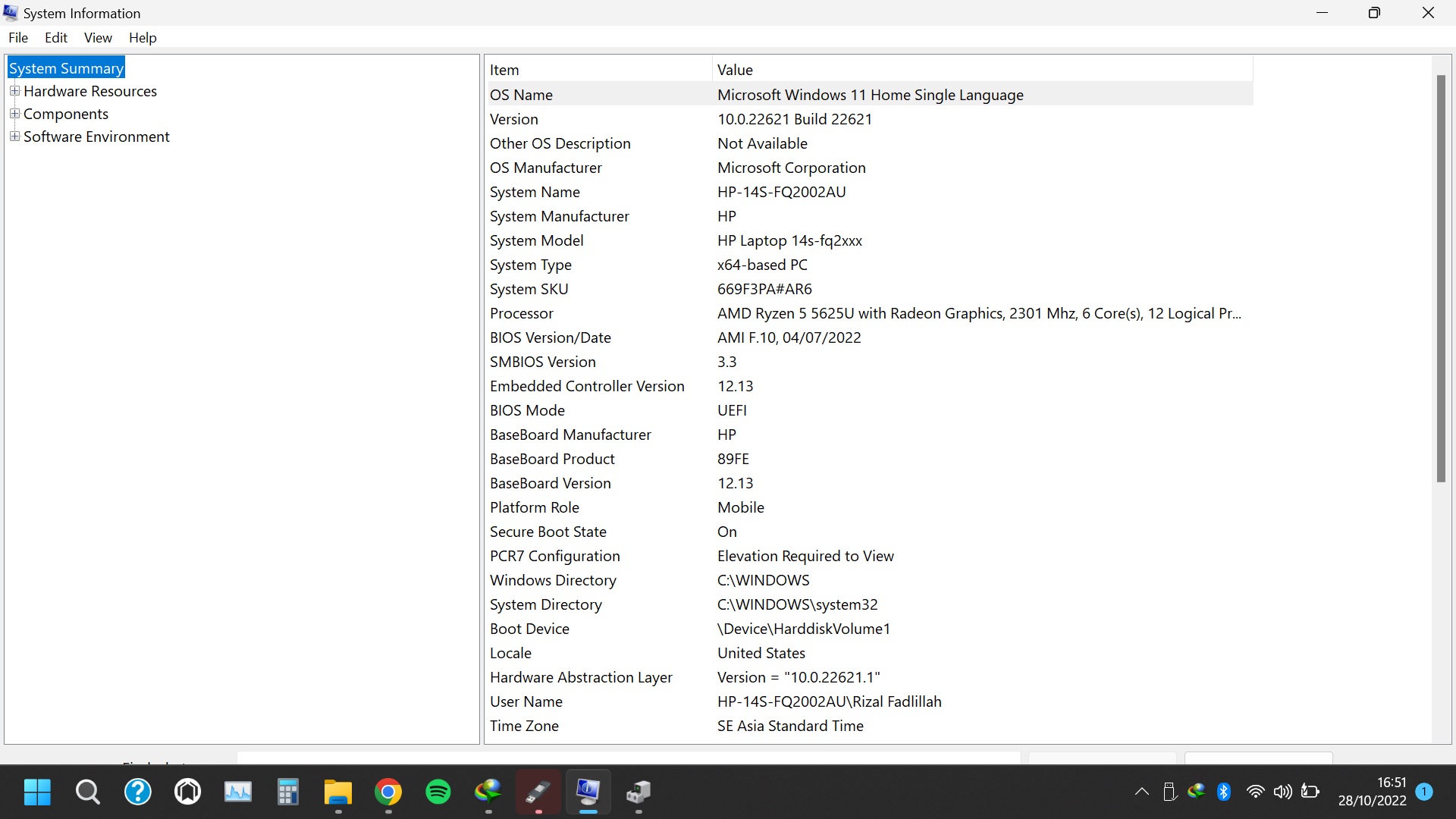The image size is (1456, 819).
Task: Click the vertical scrollbar in details pane
Action: pyautogui.click(x=1441, y=278)
